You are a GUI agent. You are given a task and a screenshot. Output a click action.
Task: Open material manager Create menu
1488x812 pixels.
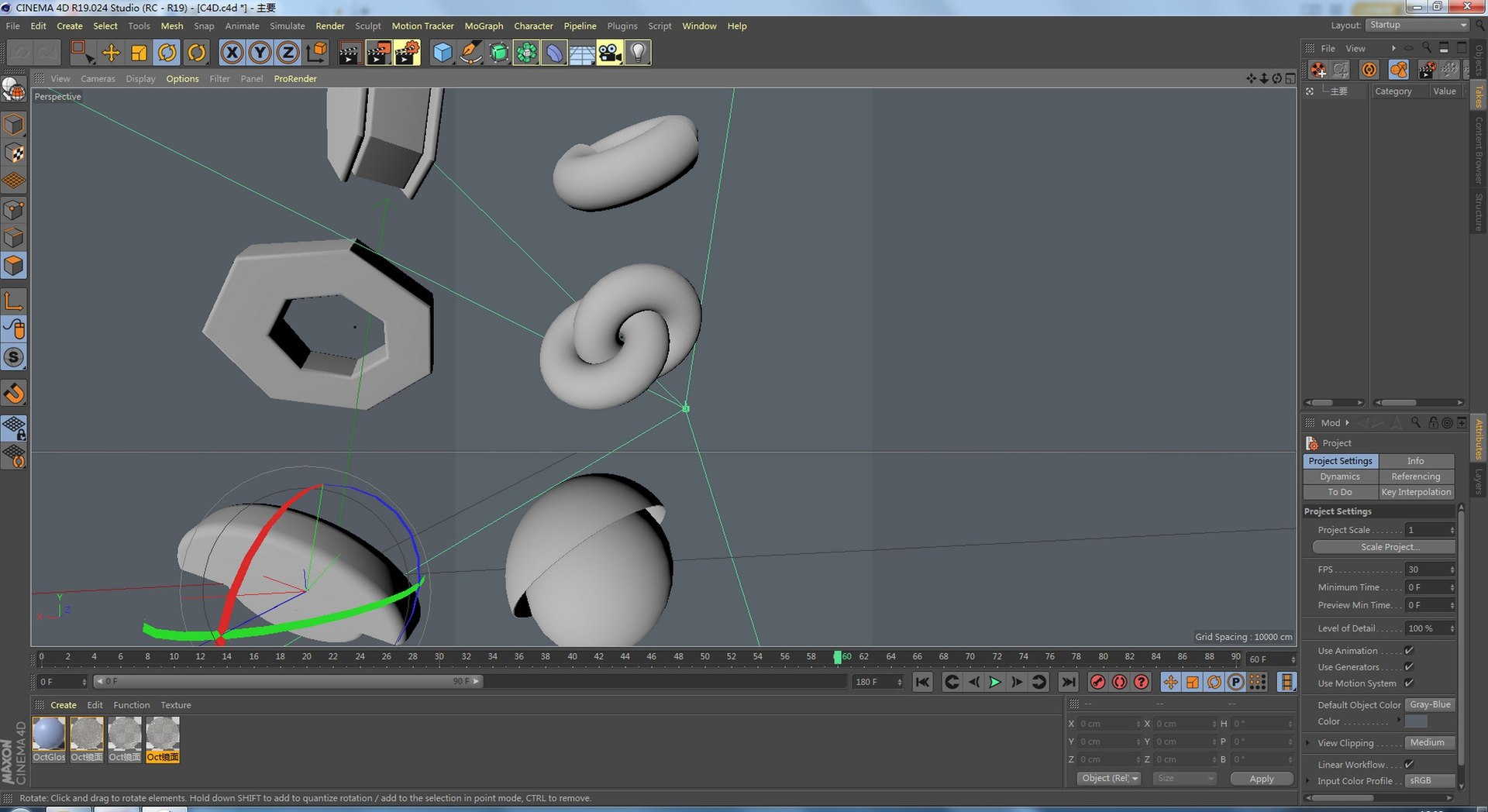tap(64, 705)
